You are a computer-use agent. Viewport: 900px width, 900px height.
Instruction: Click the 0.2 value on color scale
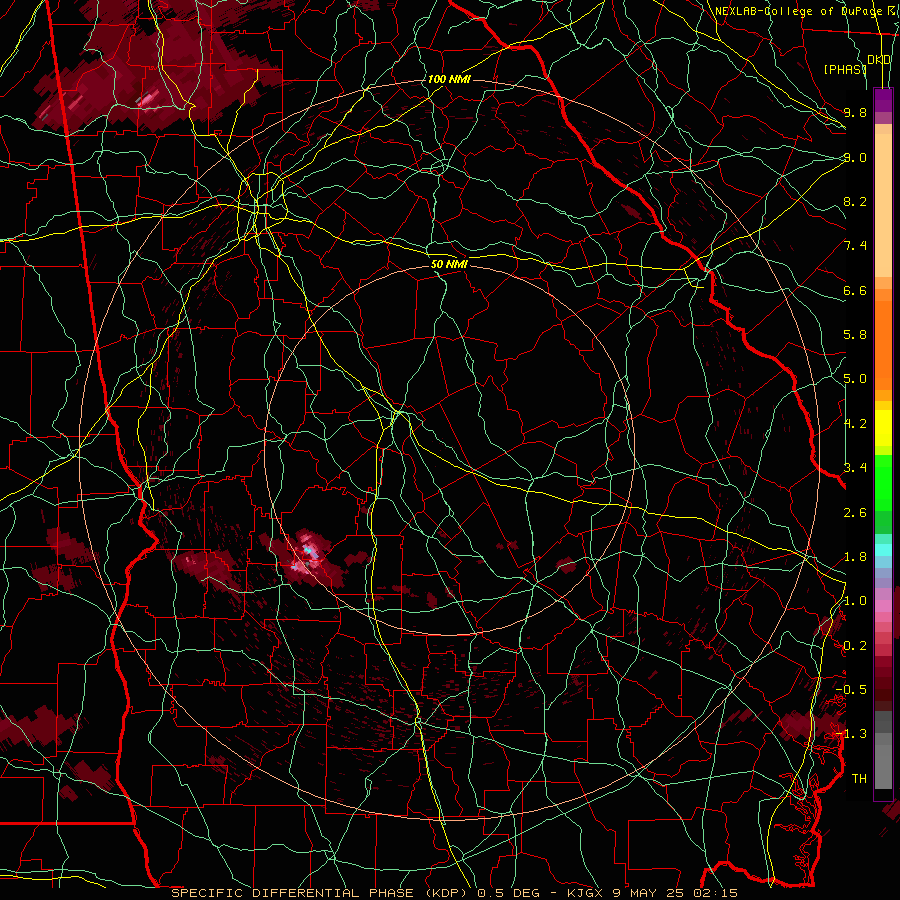pyautogui.click(x=855, y=646)
